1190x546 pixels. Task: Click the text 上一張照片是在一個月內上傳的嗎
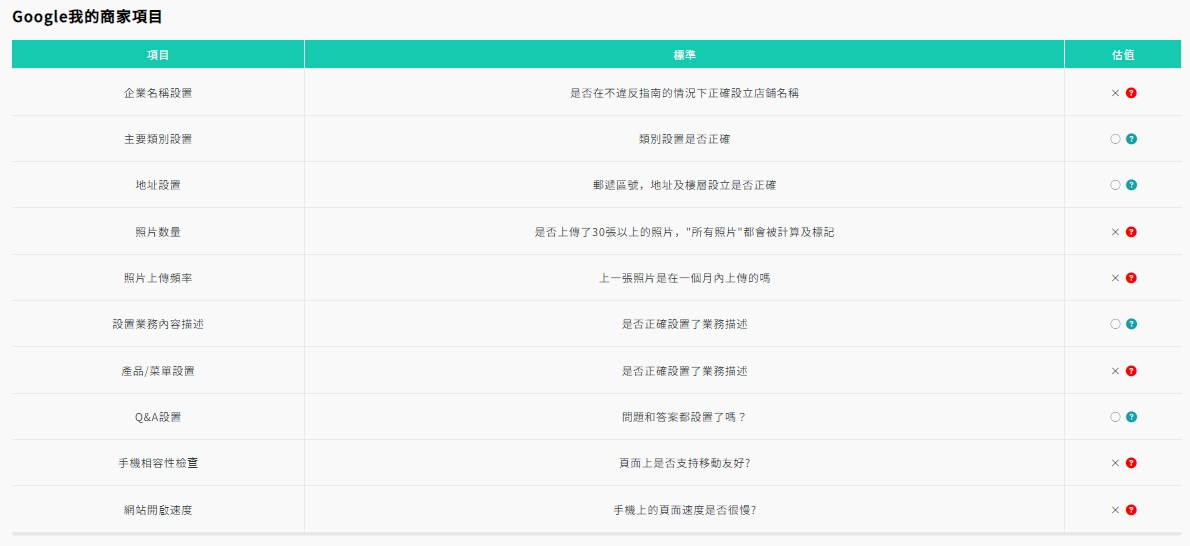685,278
